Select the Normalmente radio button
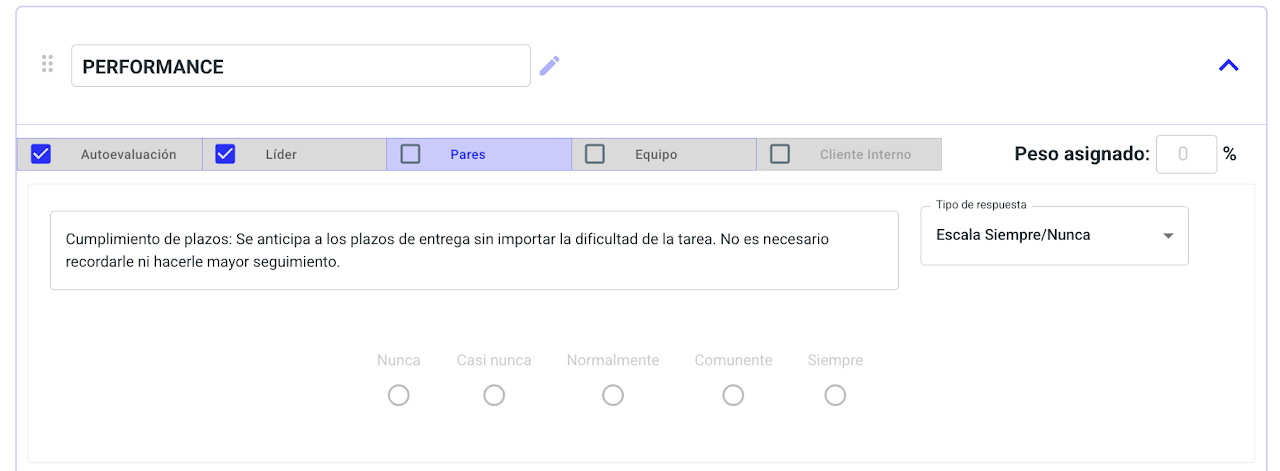 [x=613, y=396]
